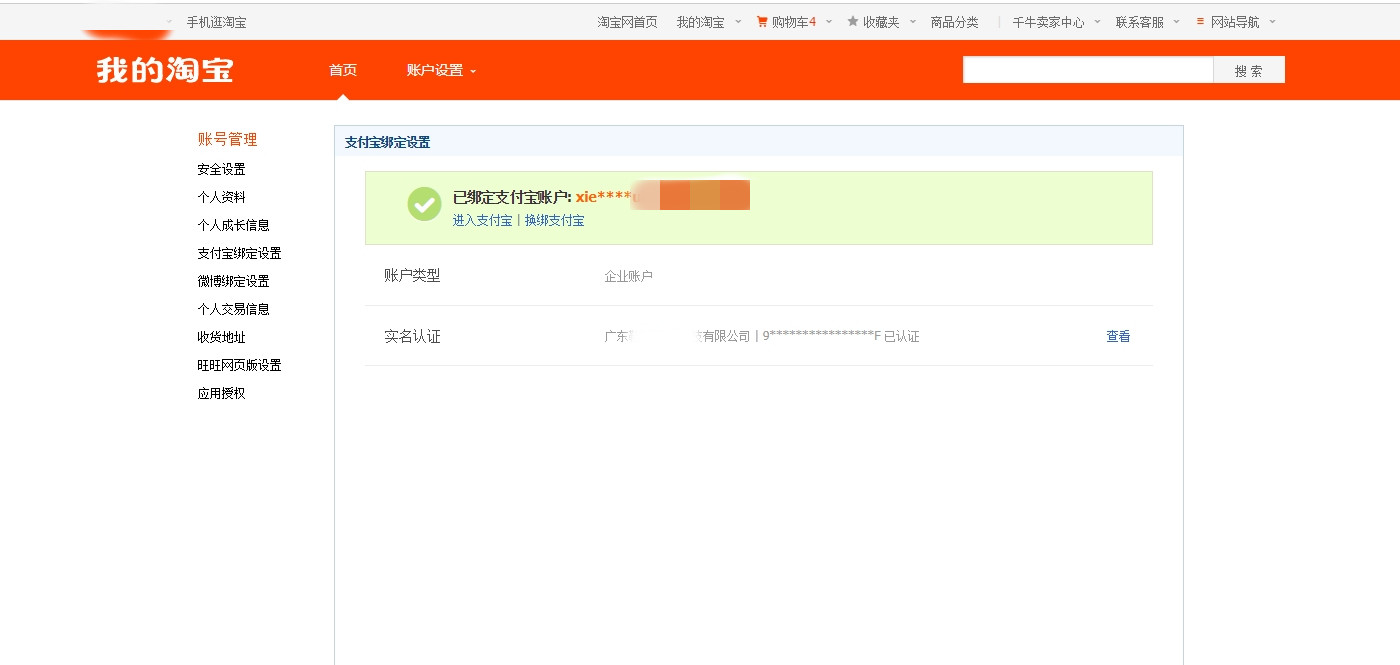Open 个人资料 in the sidebar
Image resolution: width=1400 pixels, height=665 pixels.
pos(221,197)
